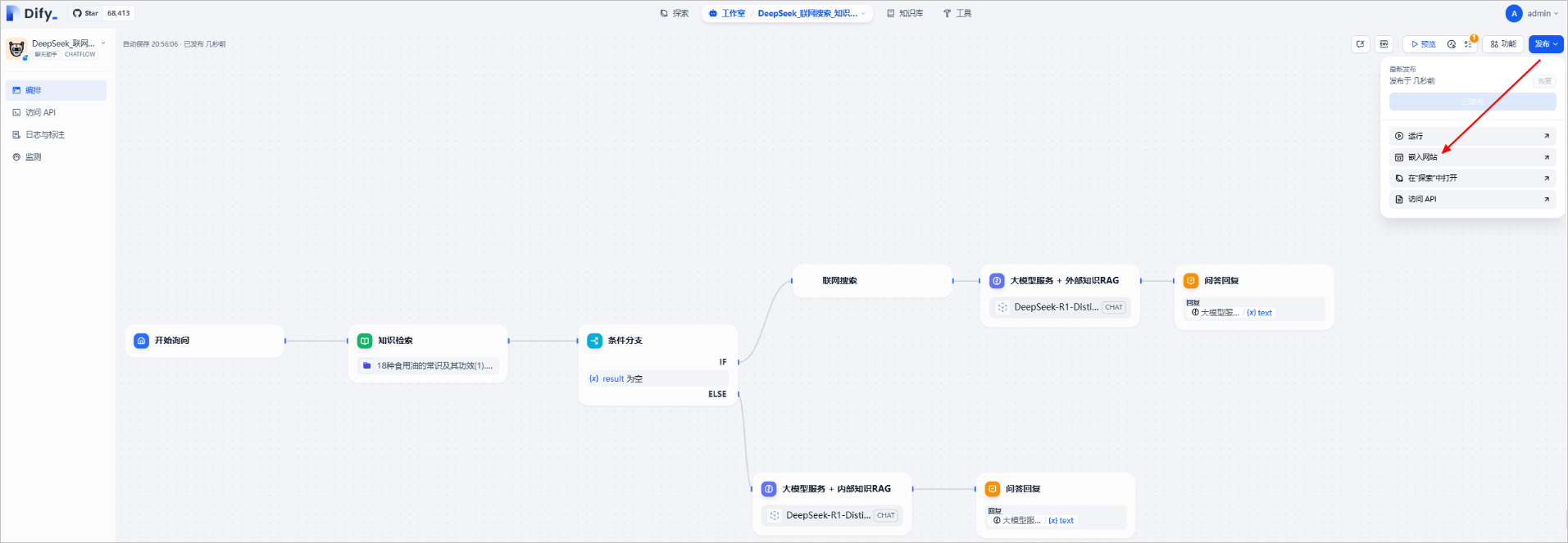Expand the DeepSeek app name chevron in sidebar
1568x543 pixels.
click(x=103, y=43)
